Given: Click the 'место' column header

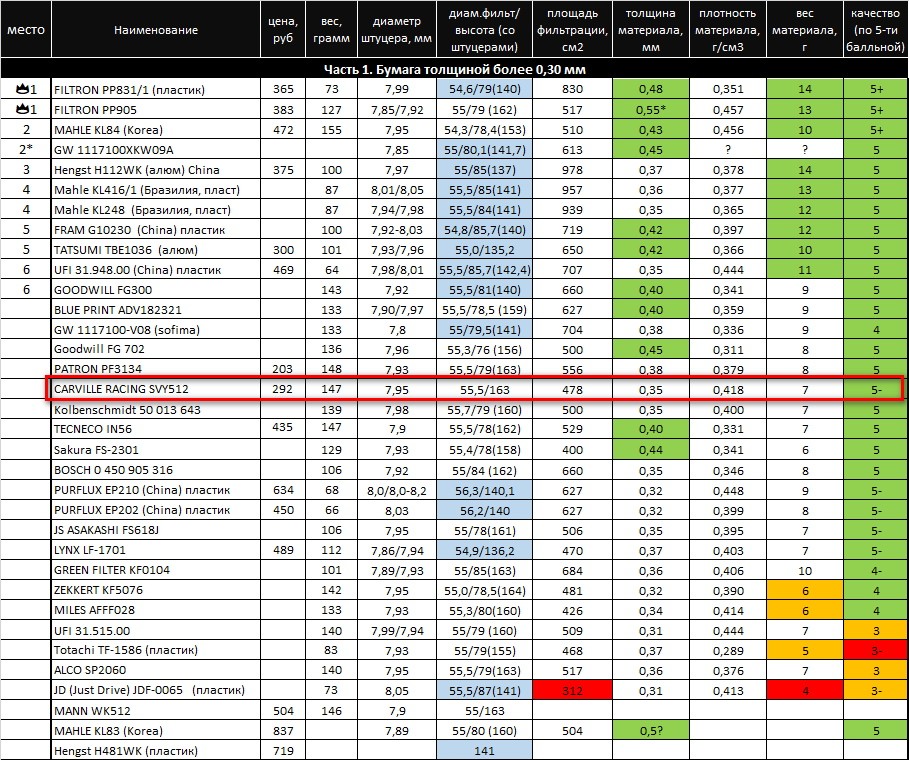Looking at the screenshot, I should 26,30.
